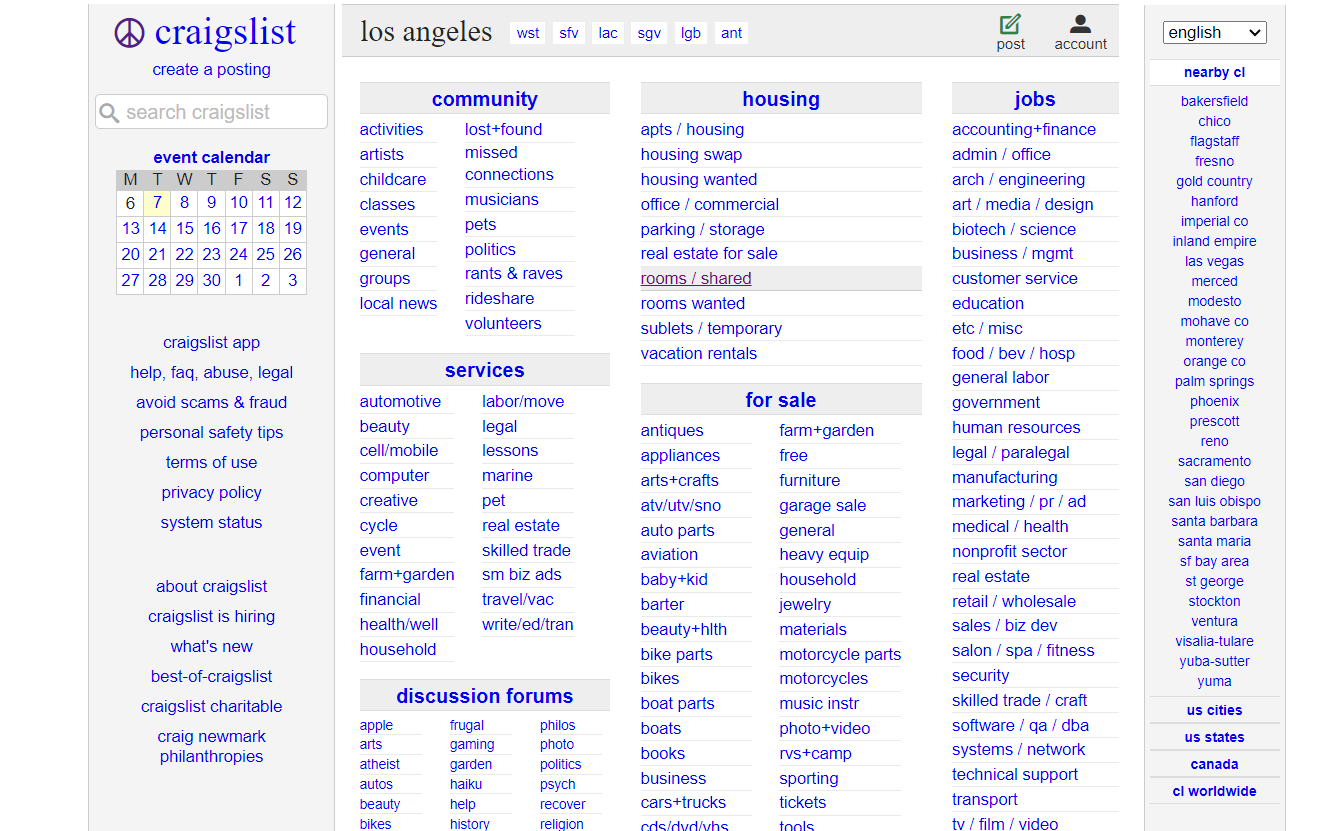Open the atheist discussion forum
Image resolution: width=1341 pixels, height=831 pixels.
point(380,764)
